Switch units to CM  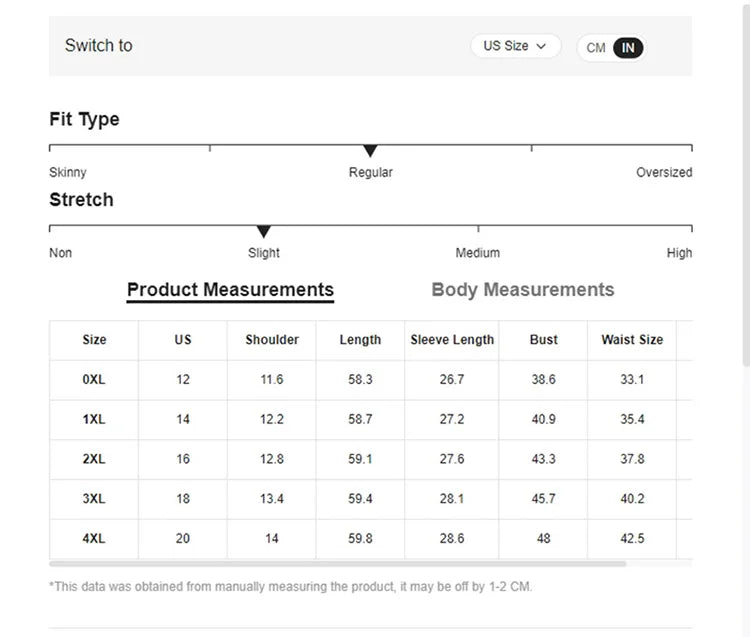click(596, 48)
